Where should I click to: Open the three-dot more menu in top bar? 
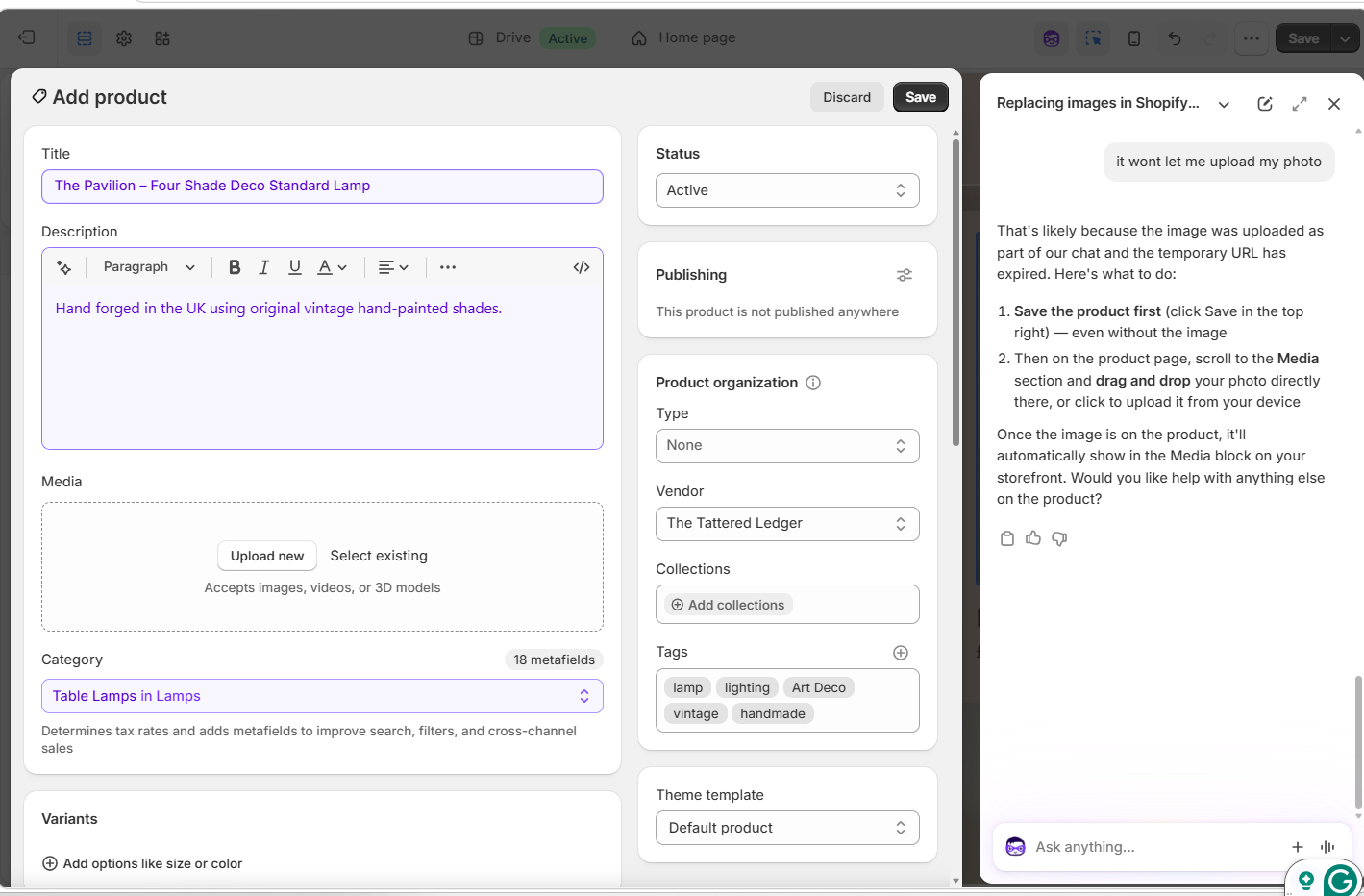[x=1251, y=38]
